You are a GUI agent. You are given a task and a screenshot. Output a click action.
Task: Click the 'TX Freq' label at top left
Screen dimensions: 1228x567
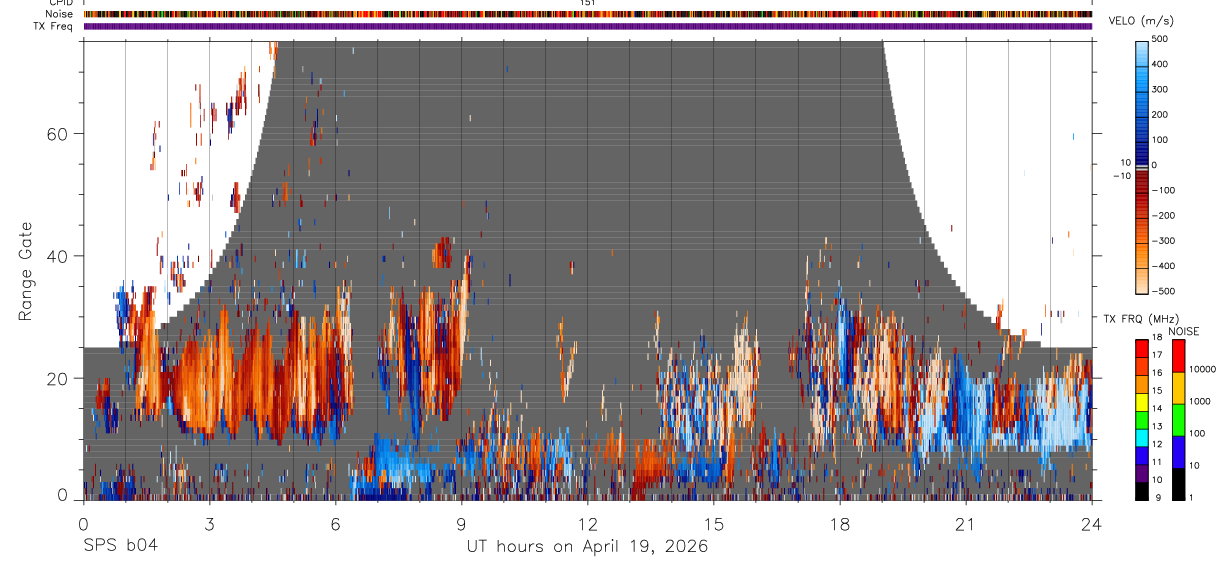[54, 26]
